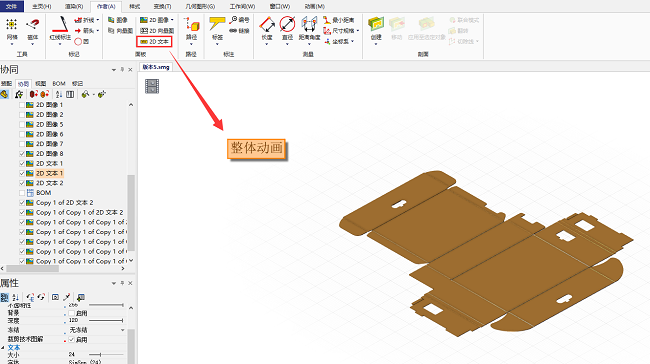Click the Link (链接) annotation tool
Screen dimensions: 650x364
point(240,31)
